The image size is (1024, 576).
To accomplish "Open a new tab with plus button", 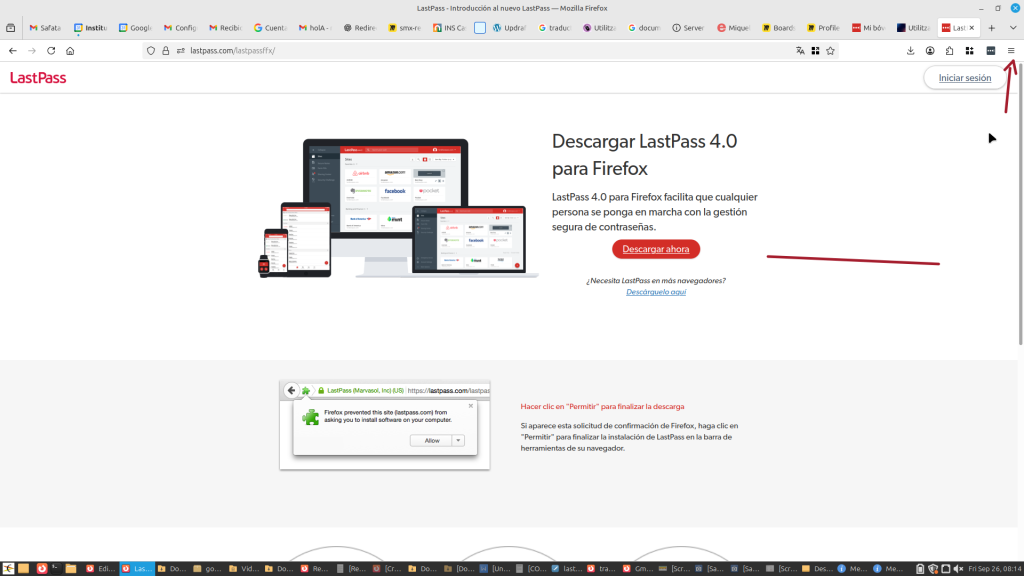I will click(x=992, y=28).
